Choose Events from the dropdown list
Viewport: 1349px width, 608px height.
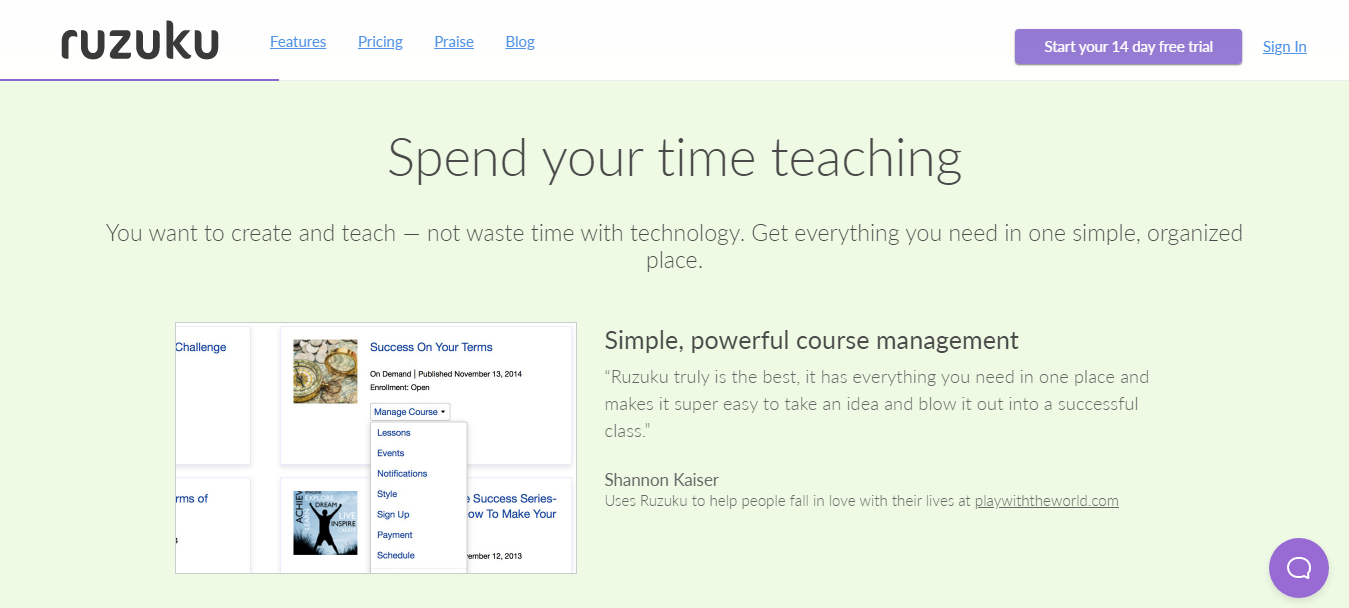pos(390,453)
